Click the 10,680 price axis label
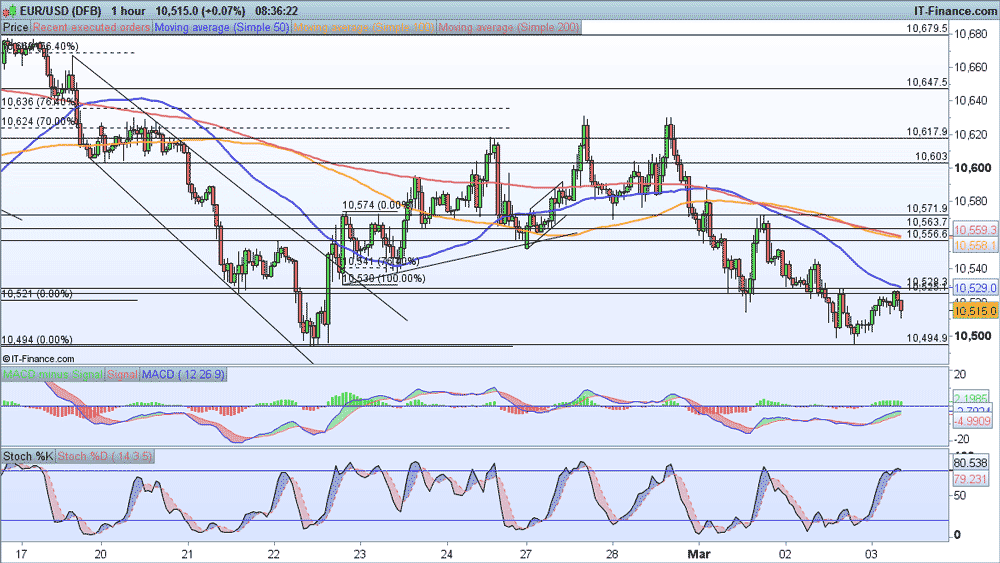The height and width of the screenshot is (563, 1000). 973,33
